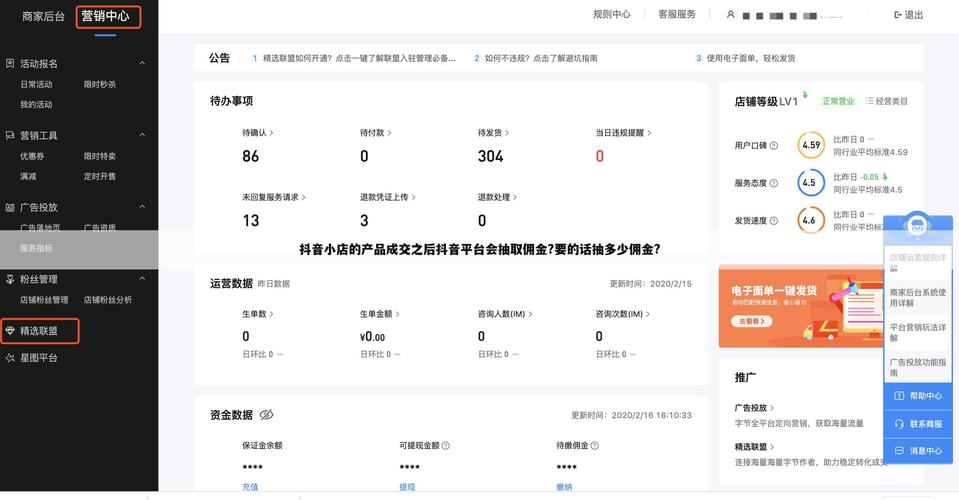
Task: Open 当日违规提醒 details
Action: pos(623,133)
